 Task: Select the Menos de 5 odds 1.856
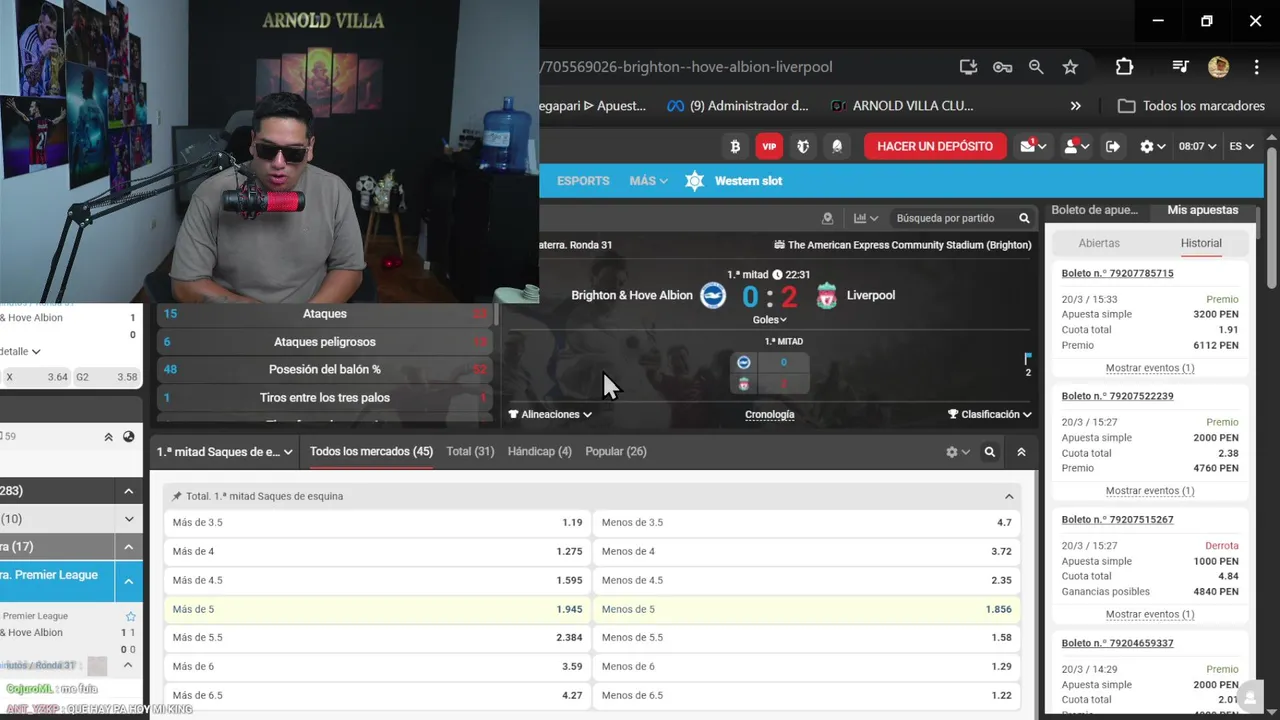click(807, 609)
